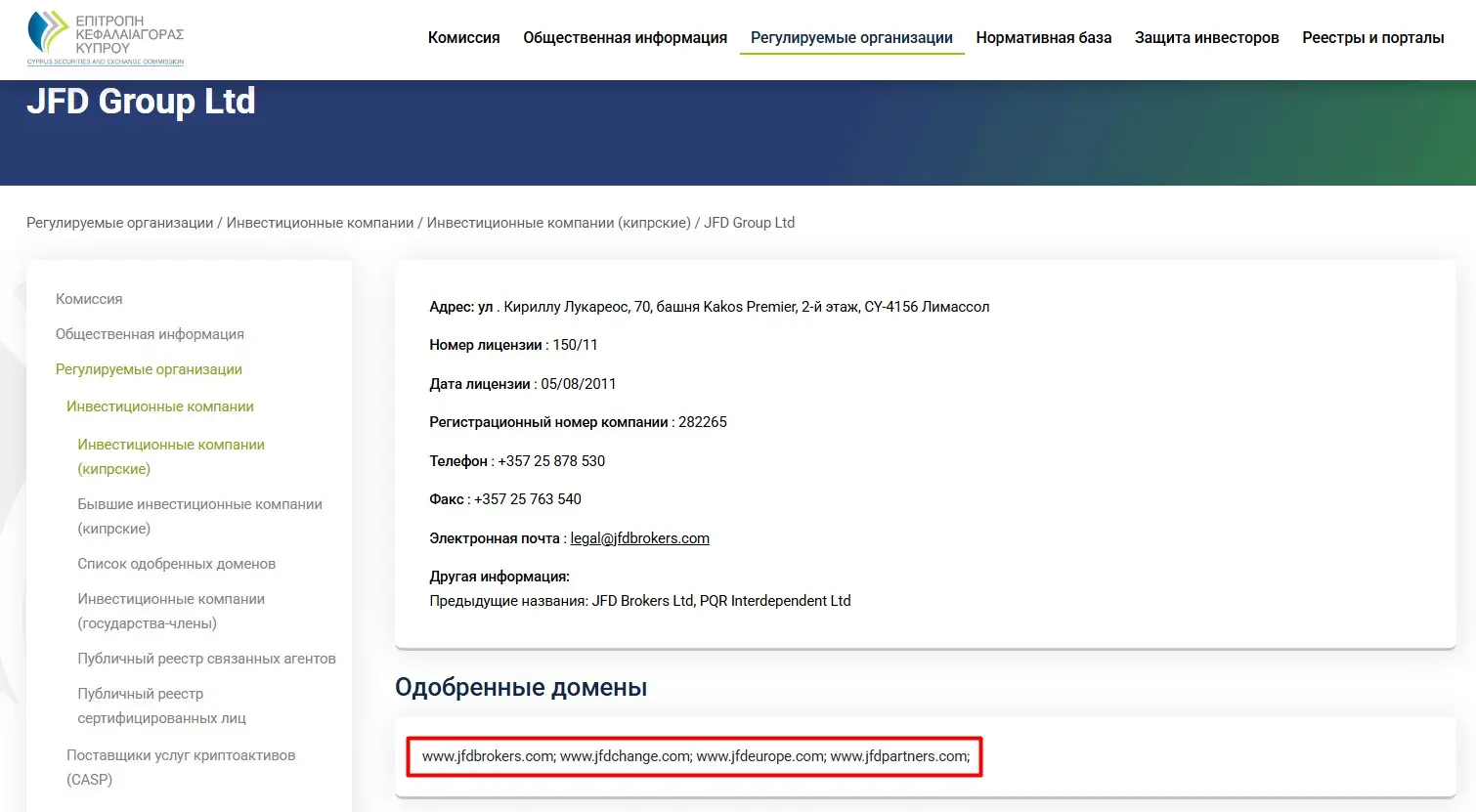Open Инвестиционные компании (кипрские) from breadcrumbs
1476x812 pixels.
pyautogui.click(x=559, y=222)
